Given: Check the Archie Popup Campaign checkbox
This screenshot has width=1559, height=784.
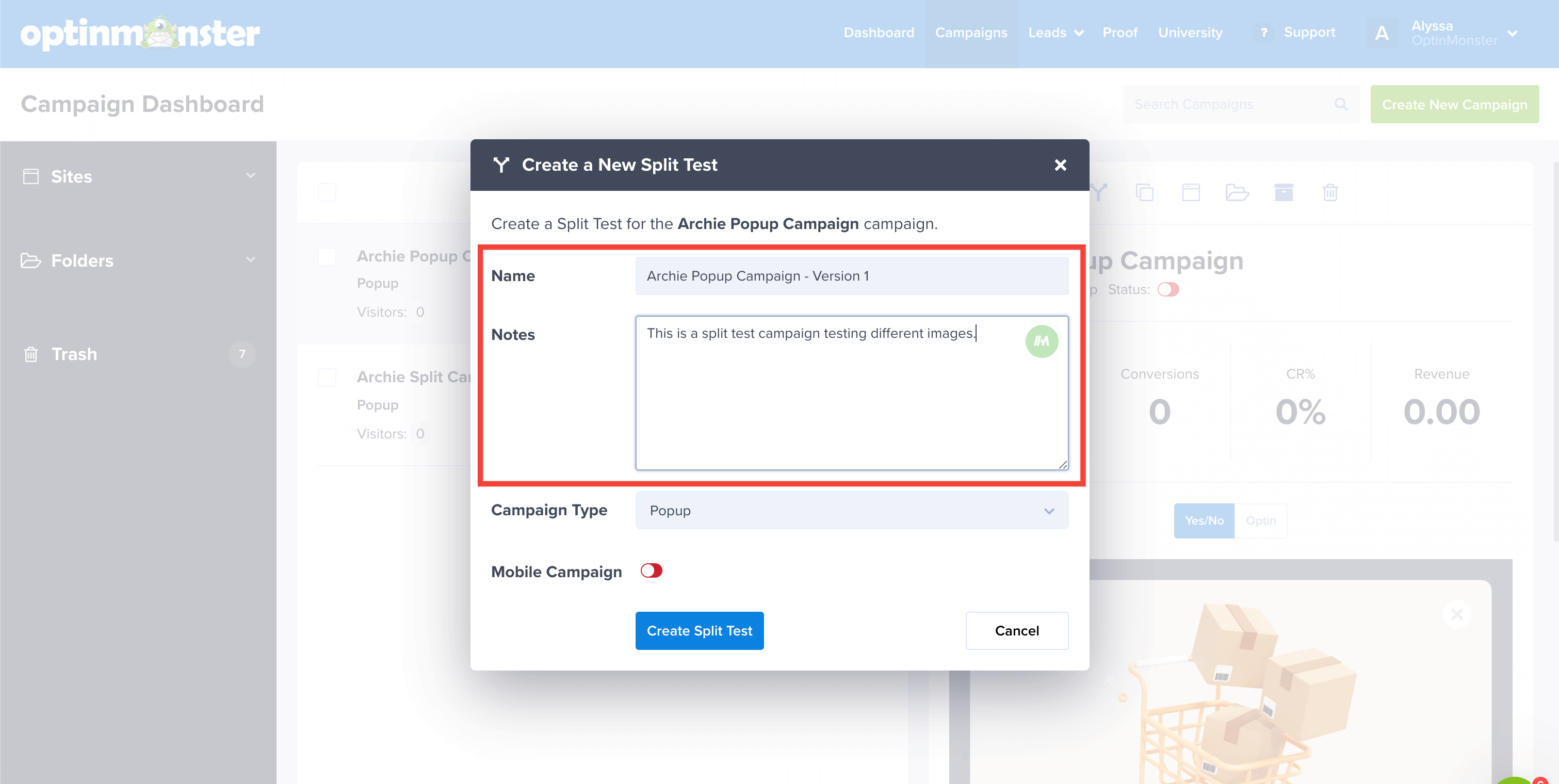Looking at the screenshot, I should coord(327,256).
